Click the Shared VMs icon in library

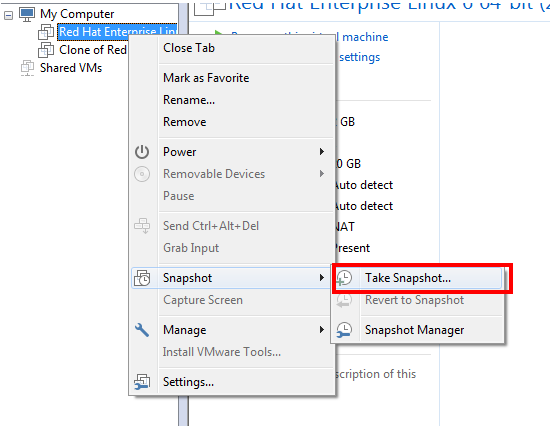27,68
